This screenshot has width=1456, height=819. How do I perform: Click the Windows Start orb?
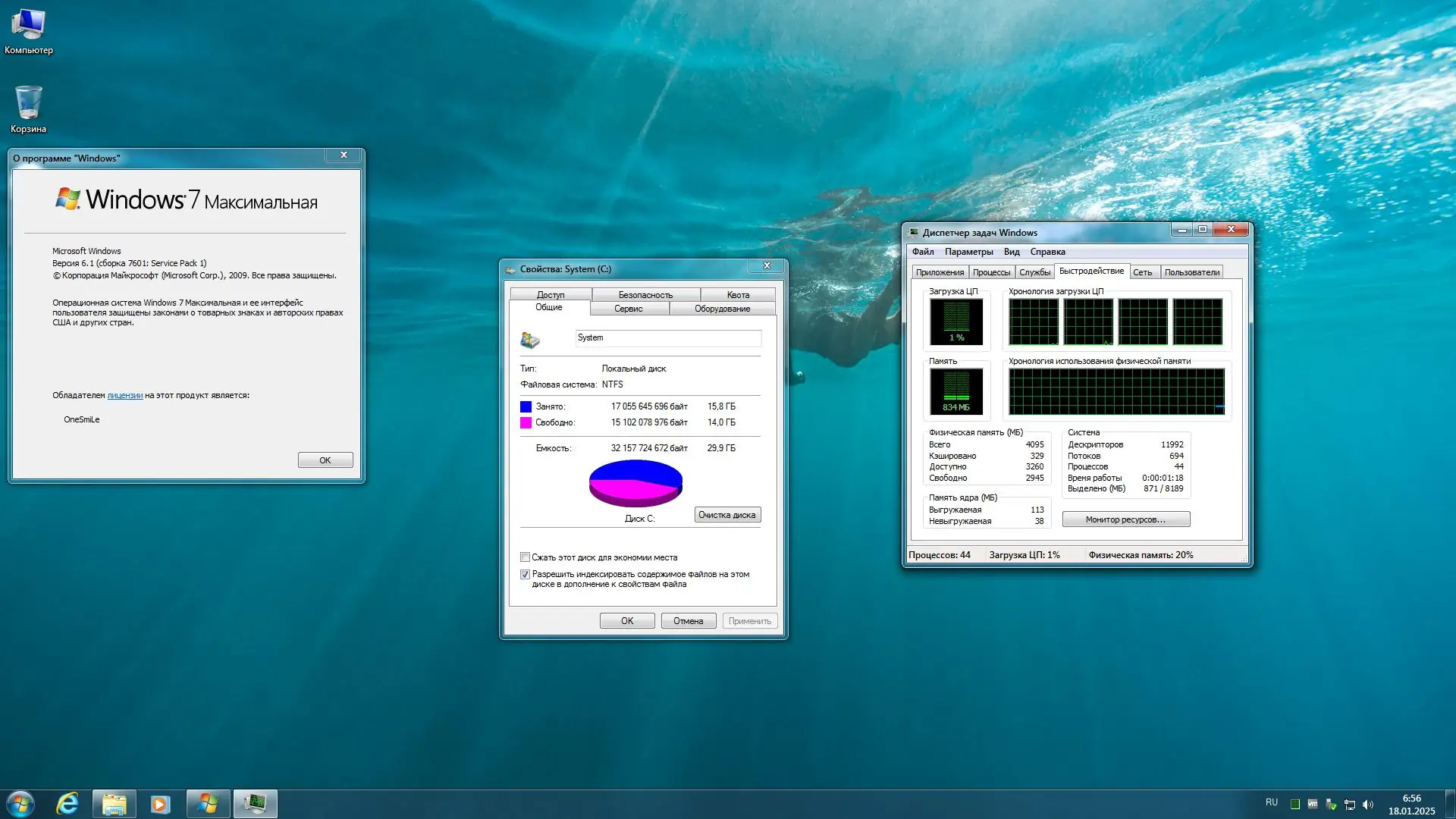pyautogui.click(x=20, y=803)
